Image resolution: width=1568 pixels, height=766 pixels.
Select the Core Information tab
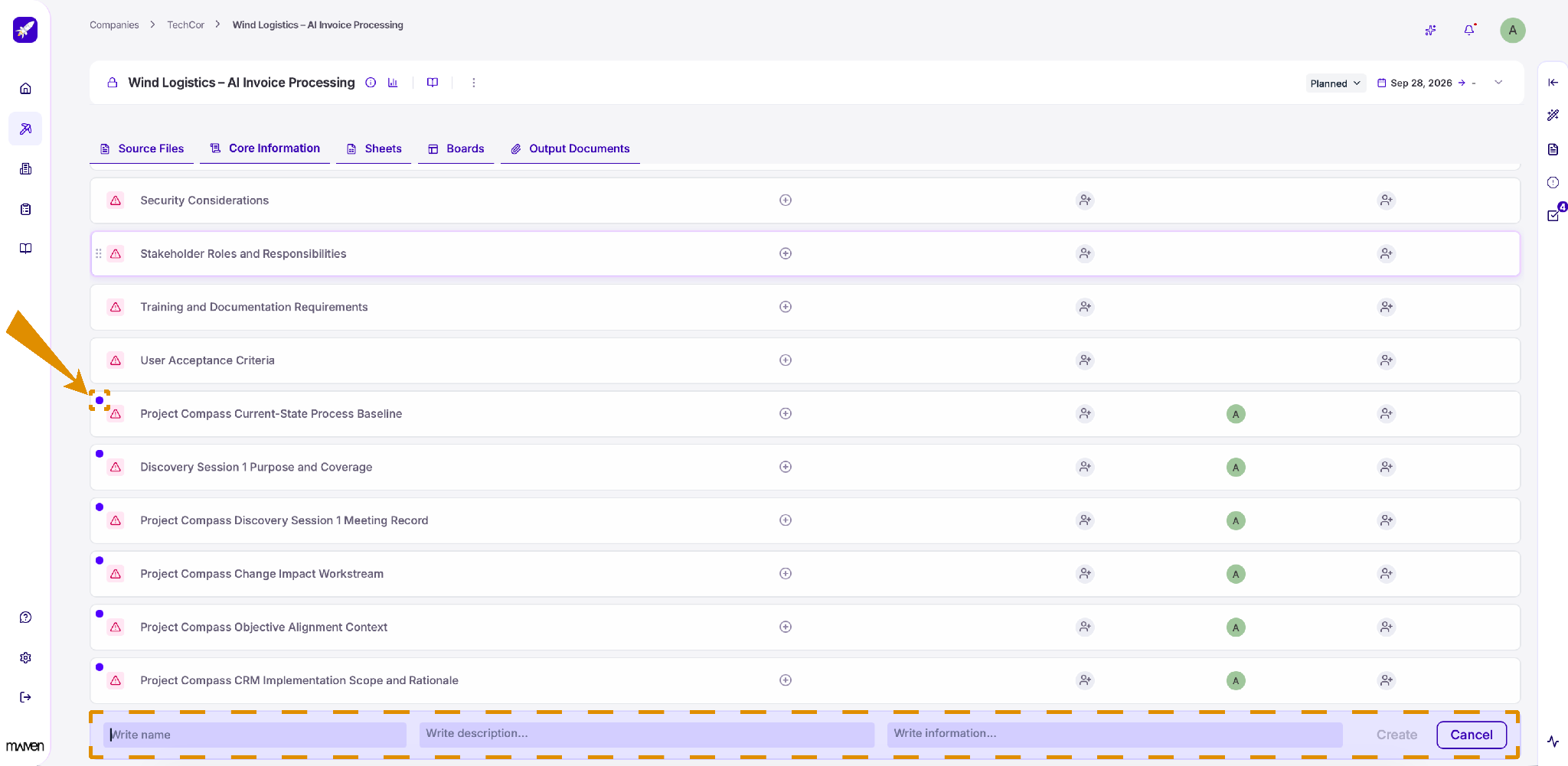point(265,148)
